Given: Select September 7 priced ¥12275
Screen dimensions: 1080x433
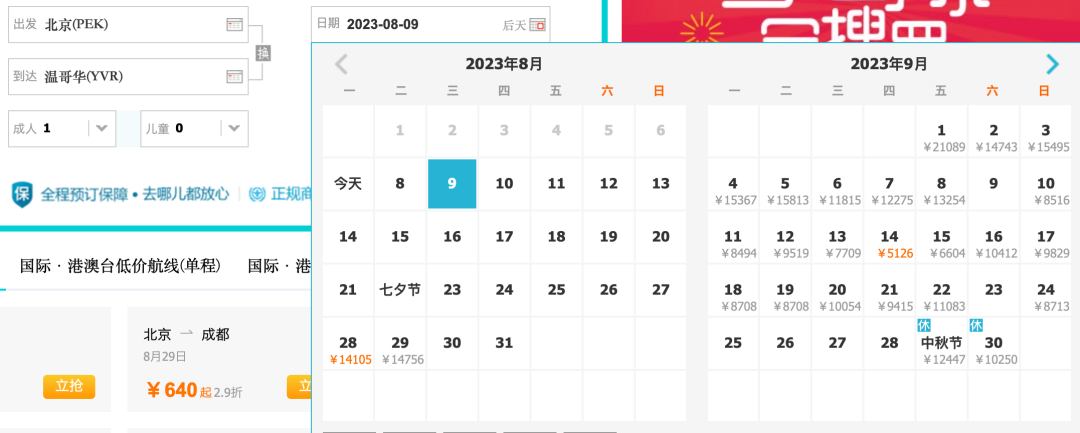Looking at the screenshot, I should pos(889,184).
